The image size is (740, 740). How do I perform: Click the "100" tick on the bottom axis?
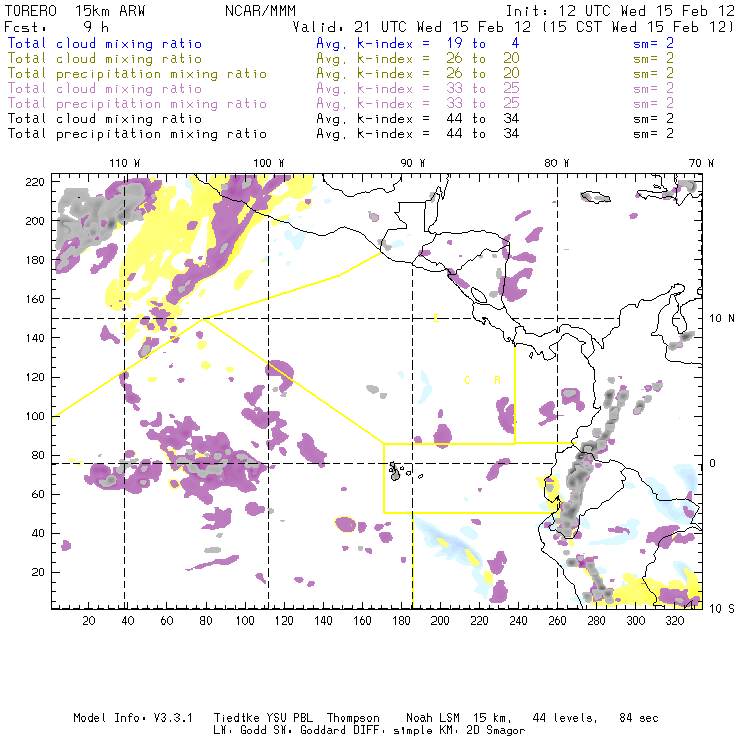244,621
